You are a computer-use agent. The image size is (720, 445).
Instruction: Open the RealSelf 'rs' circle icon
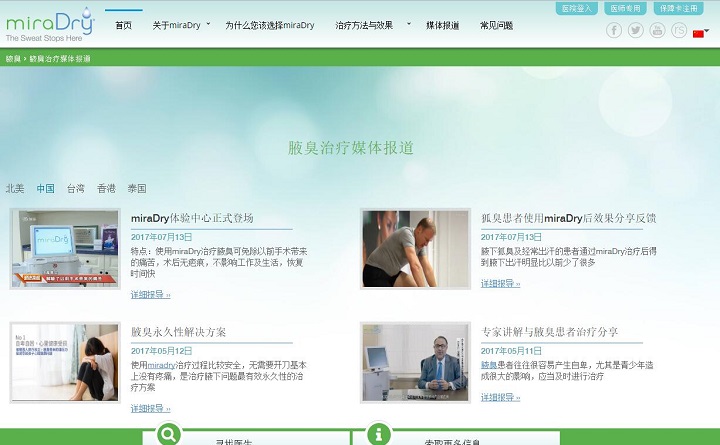(x=679, y=30)
